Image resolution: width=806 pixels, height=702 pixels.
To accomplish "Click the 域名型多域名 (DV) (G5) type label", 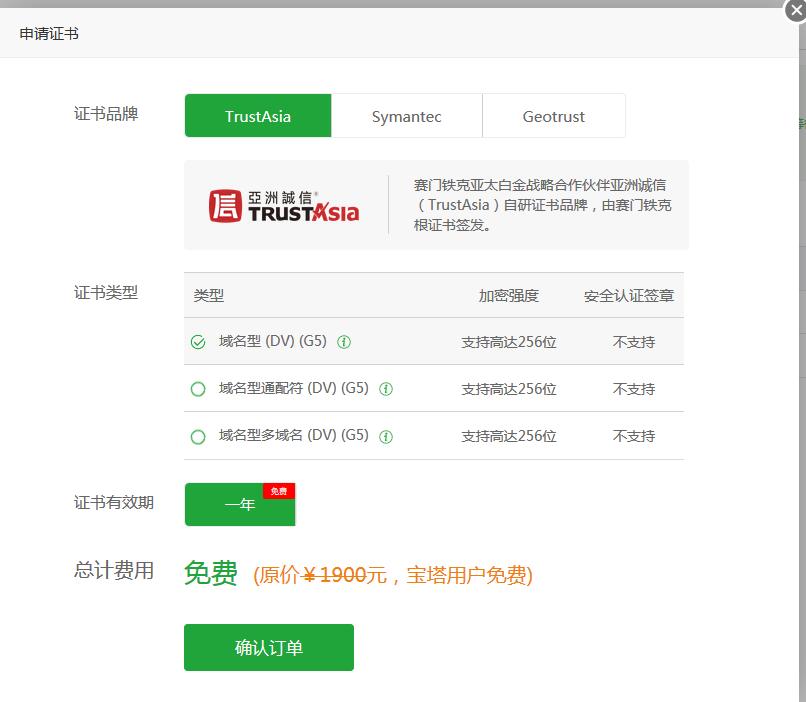I will point(294,435).
